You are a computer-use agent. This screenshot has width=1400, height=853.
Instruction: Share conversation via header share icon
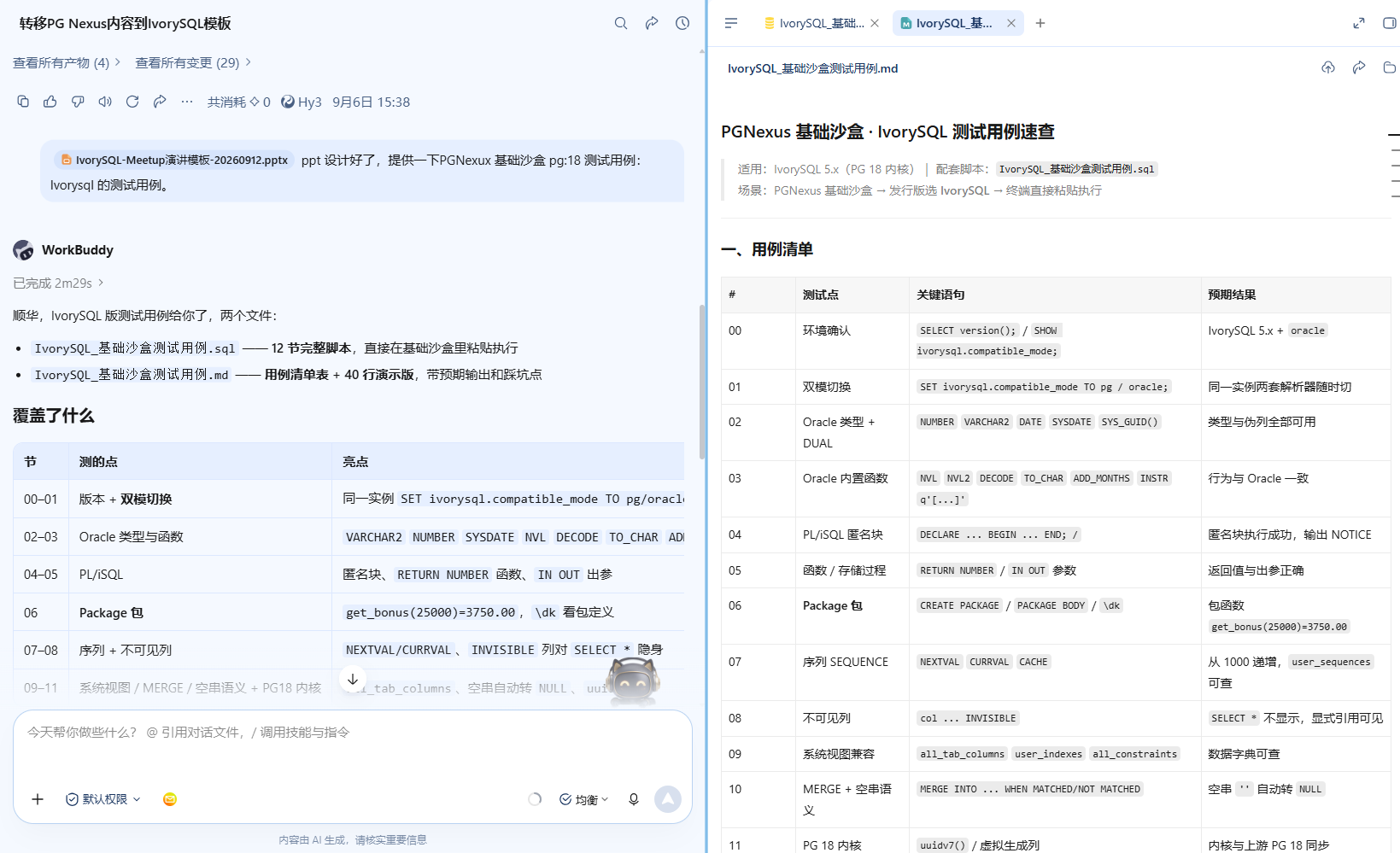[652, 23]
